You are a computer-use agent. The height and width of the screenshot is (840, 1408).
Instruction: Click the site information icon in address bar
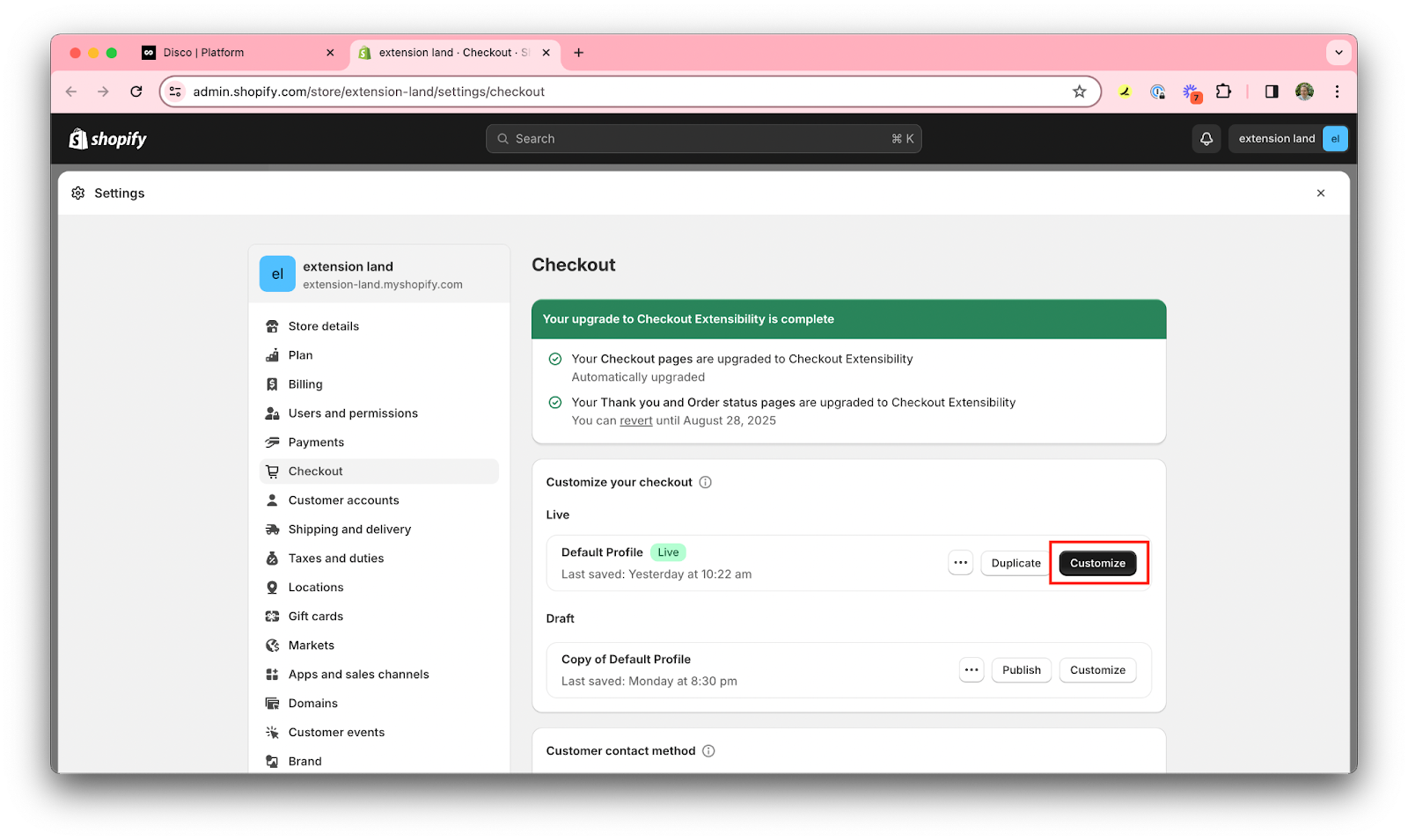tap(175, 91)
